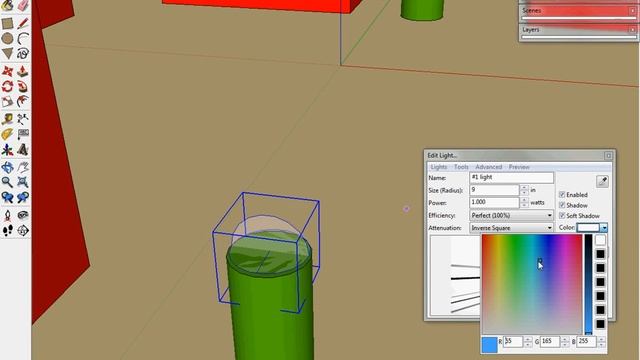Toggle the Shadow checkbox

pyautogui.click(x=562, y=205)
